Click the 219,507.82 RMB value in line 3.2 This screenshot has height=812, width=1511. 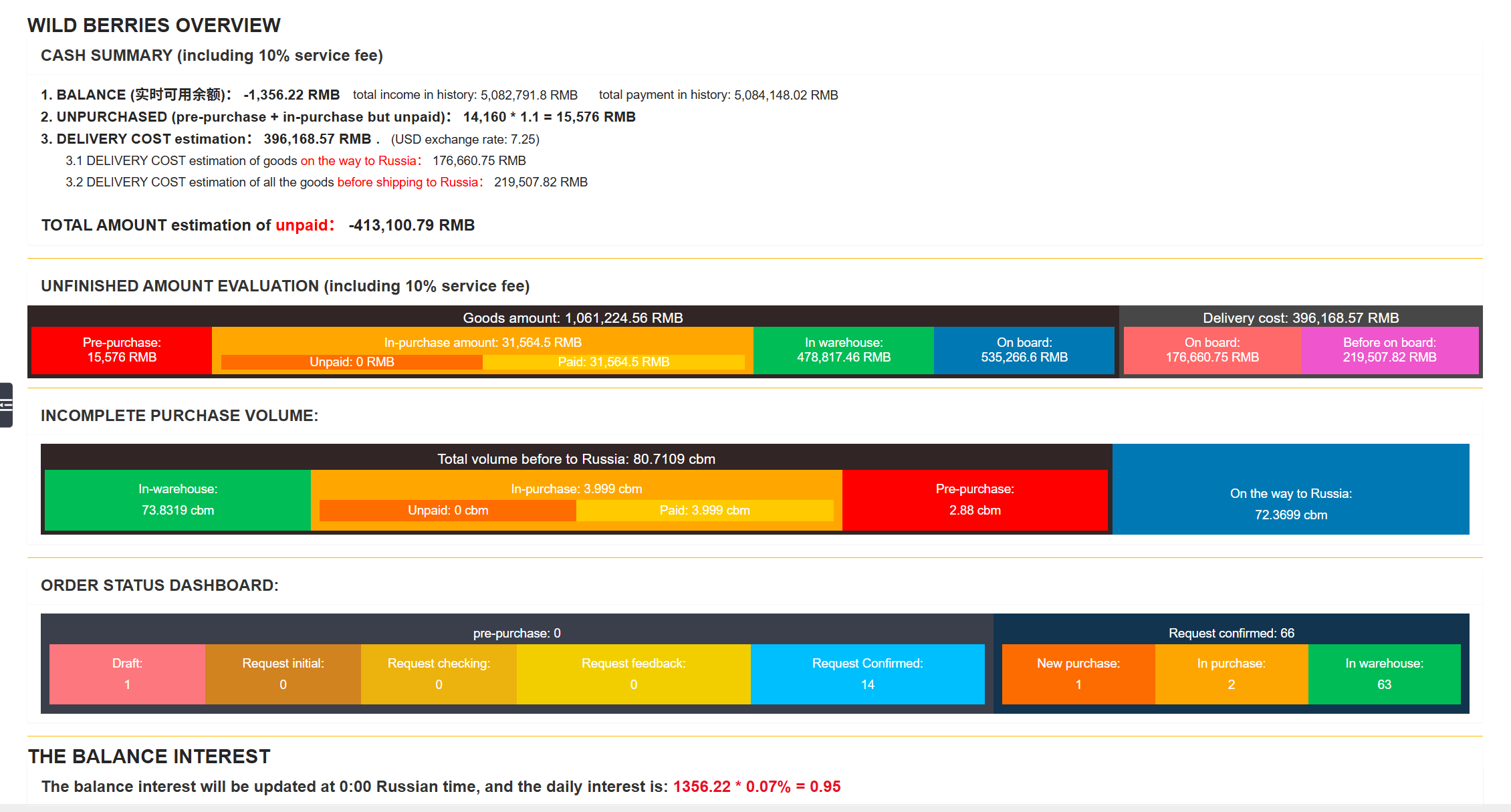pyautogui.click(x=541, y=182)
